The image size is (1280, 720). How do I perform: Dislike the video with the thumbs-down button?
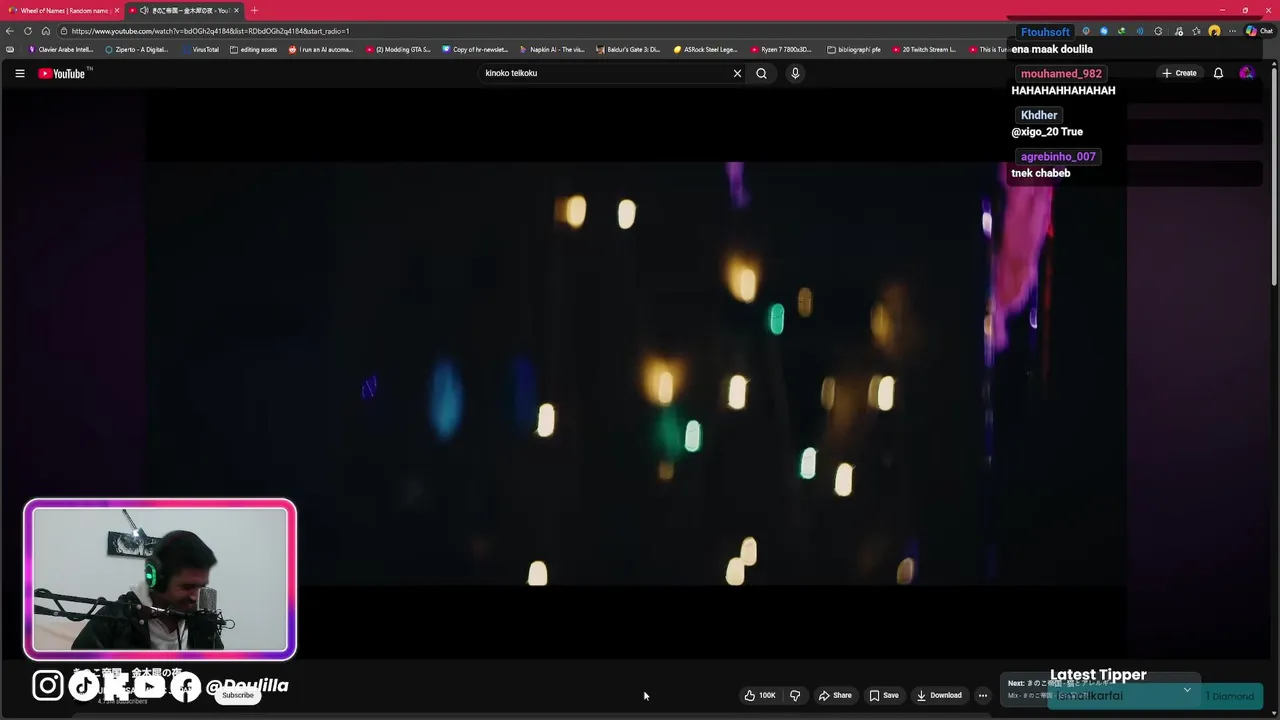tap(795, 695)
